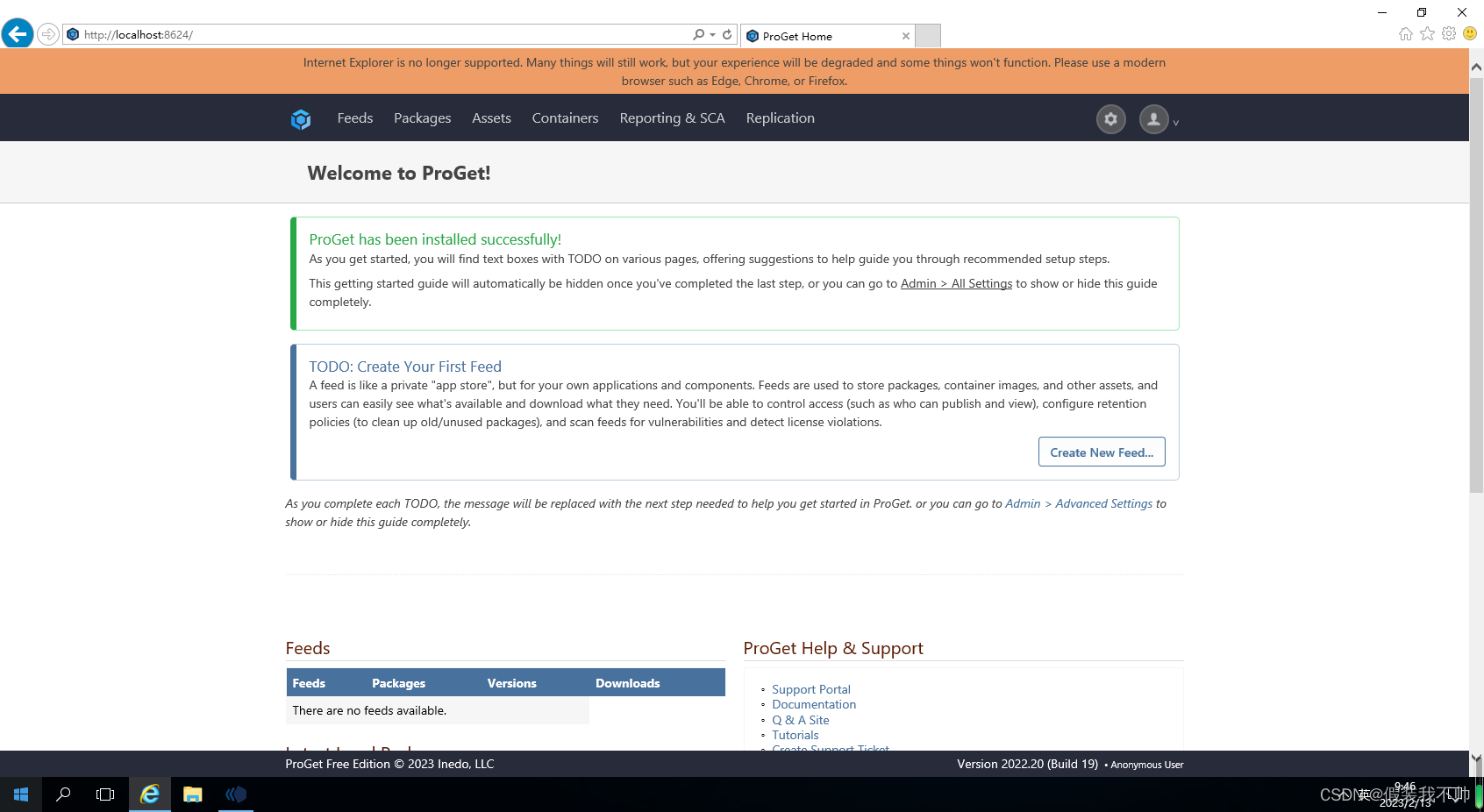
Task: Switch to Internet Explorer on the taskbar
Action: 150,794
